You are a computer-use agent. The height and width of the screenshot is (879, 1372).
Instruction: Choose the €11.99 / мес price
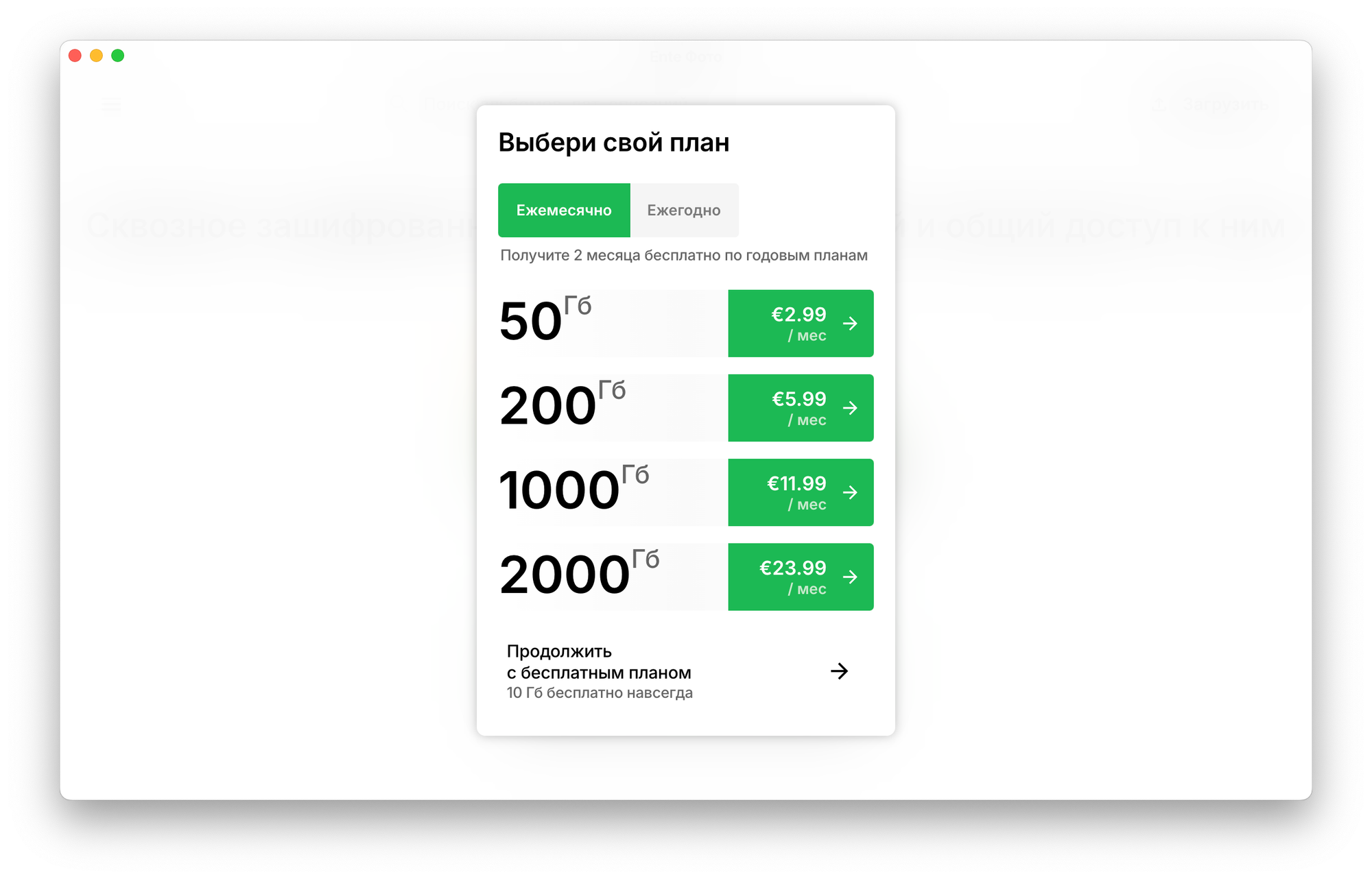point(796,492)
